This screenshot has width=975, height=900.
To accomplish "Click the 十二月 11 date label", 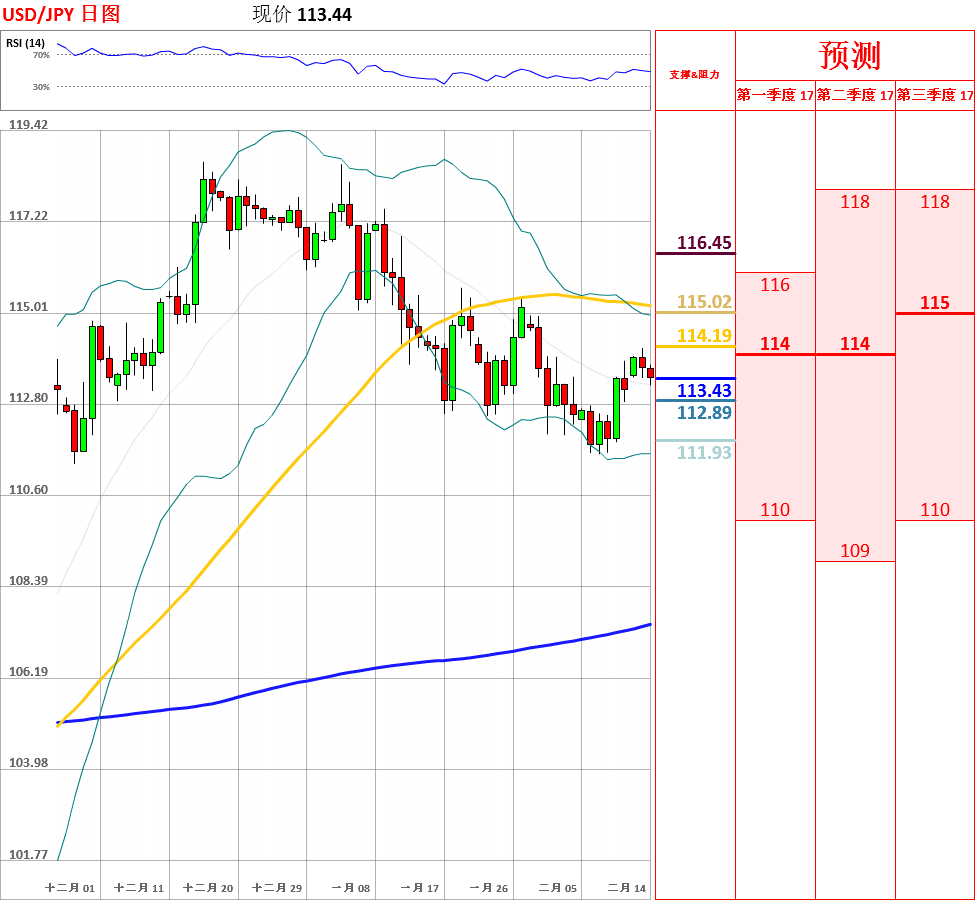I will [139, 888].
